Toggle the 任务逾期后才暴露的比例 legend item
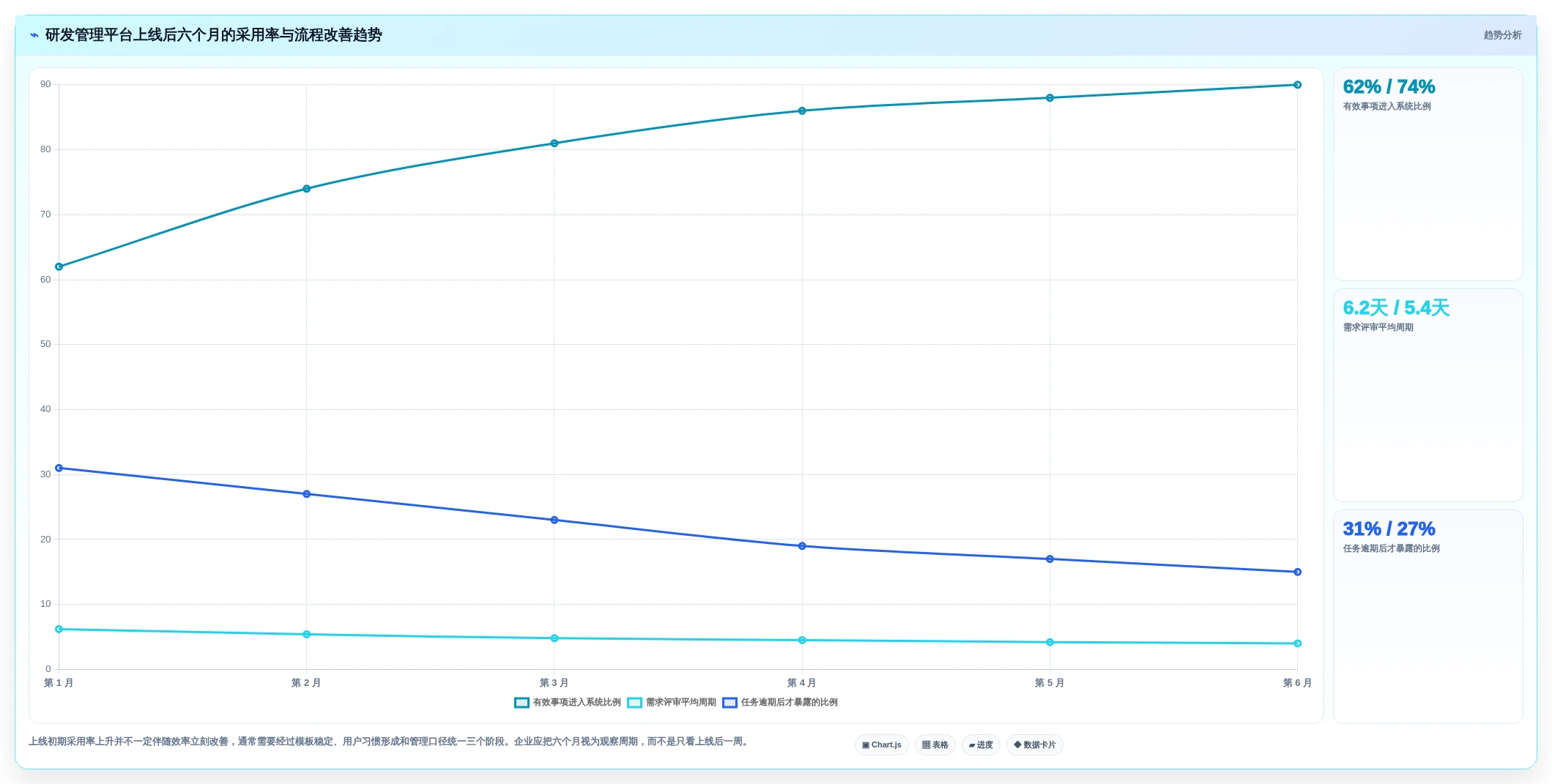 click(780, 703)
